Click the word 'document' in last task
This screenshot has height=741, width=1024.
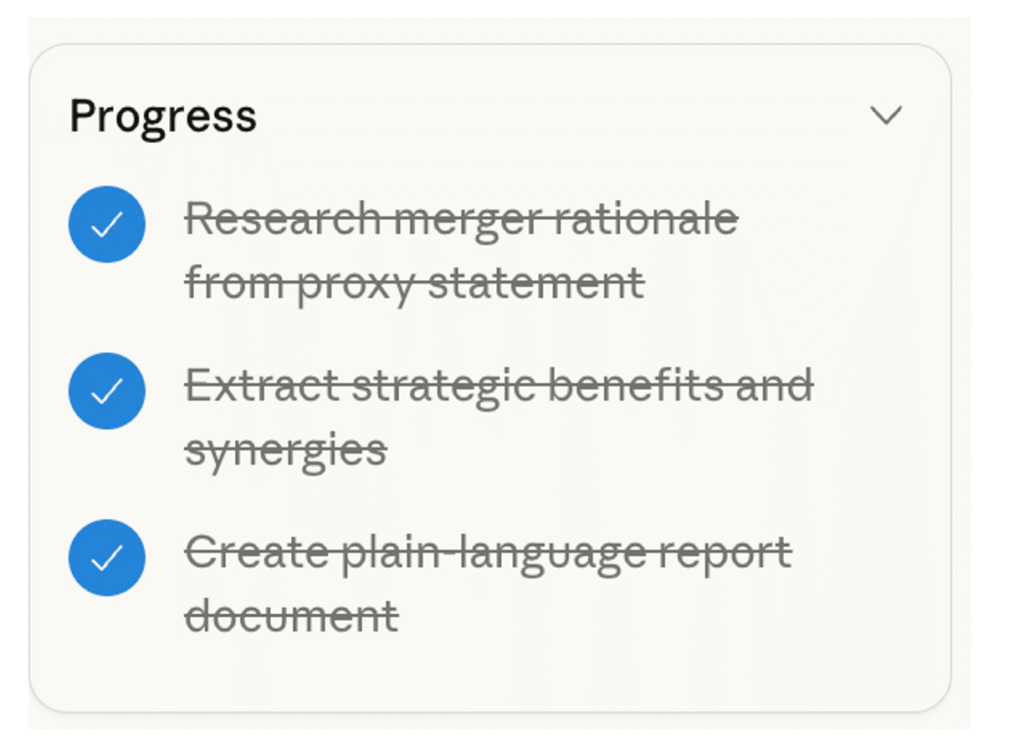coord(291,616)
